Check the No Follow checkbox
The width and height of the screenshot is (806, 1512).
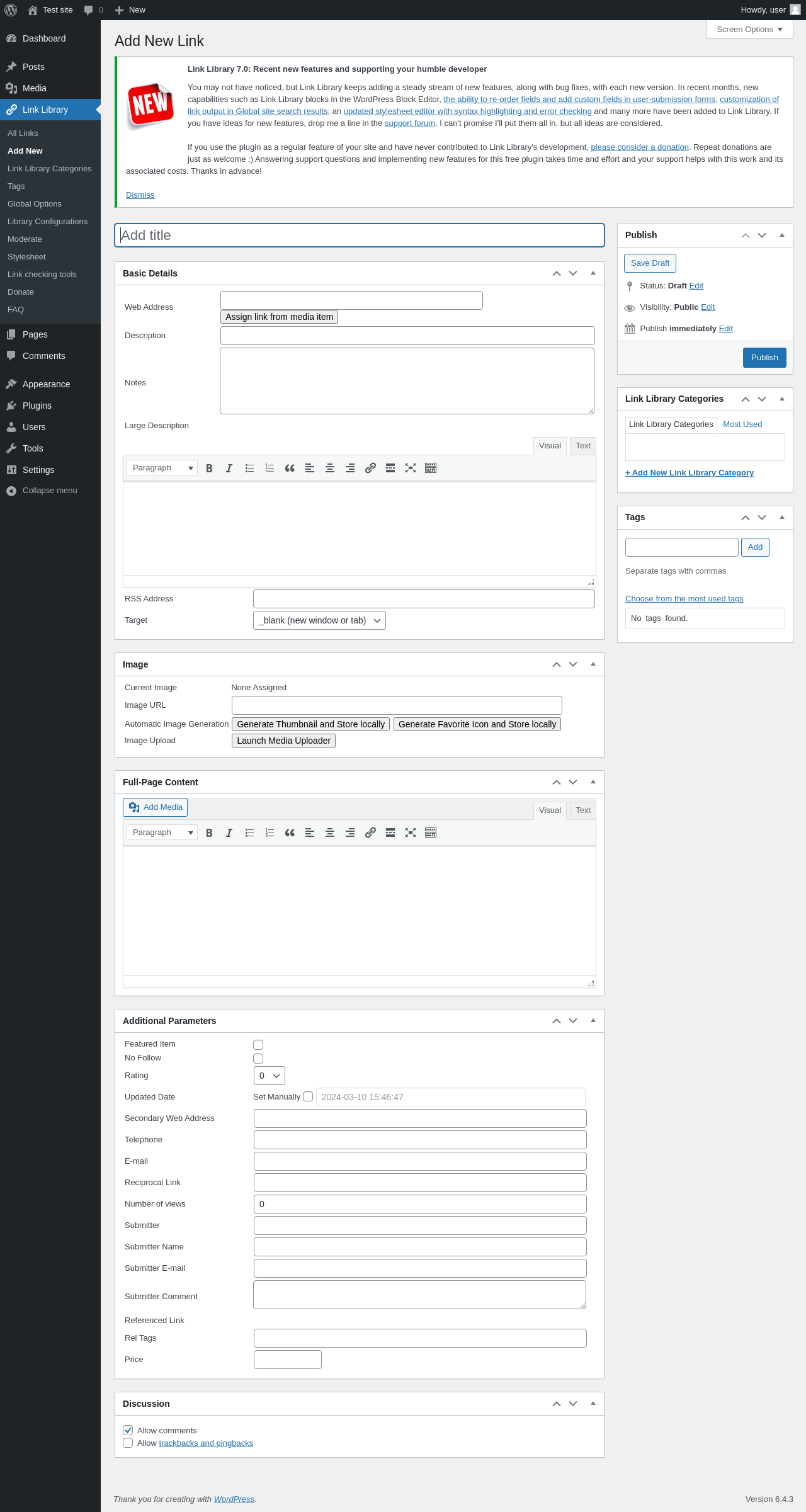pyautogui.click(x=258, y=1059)
